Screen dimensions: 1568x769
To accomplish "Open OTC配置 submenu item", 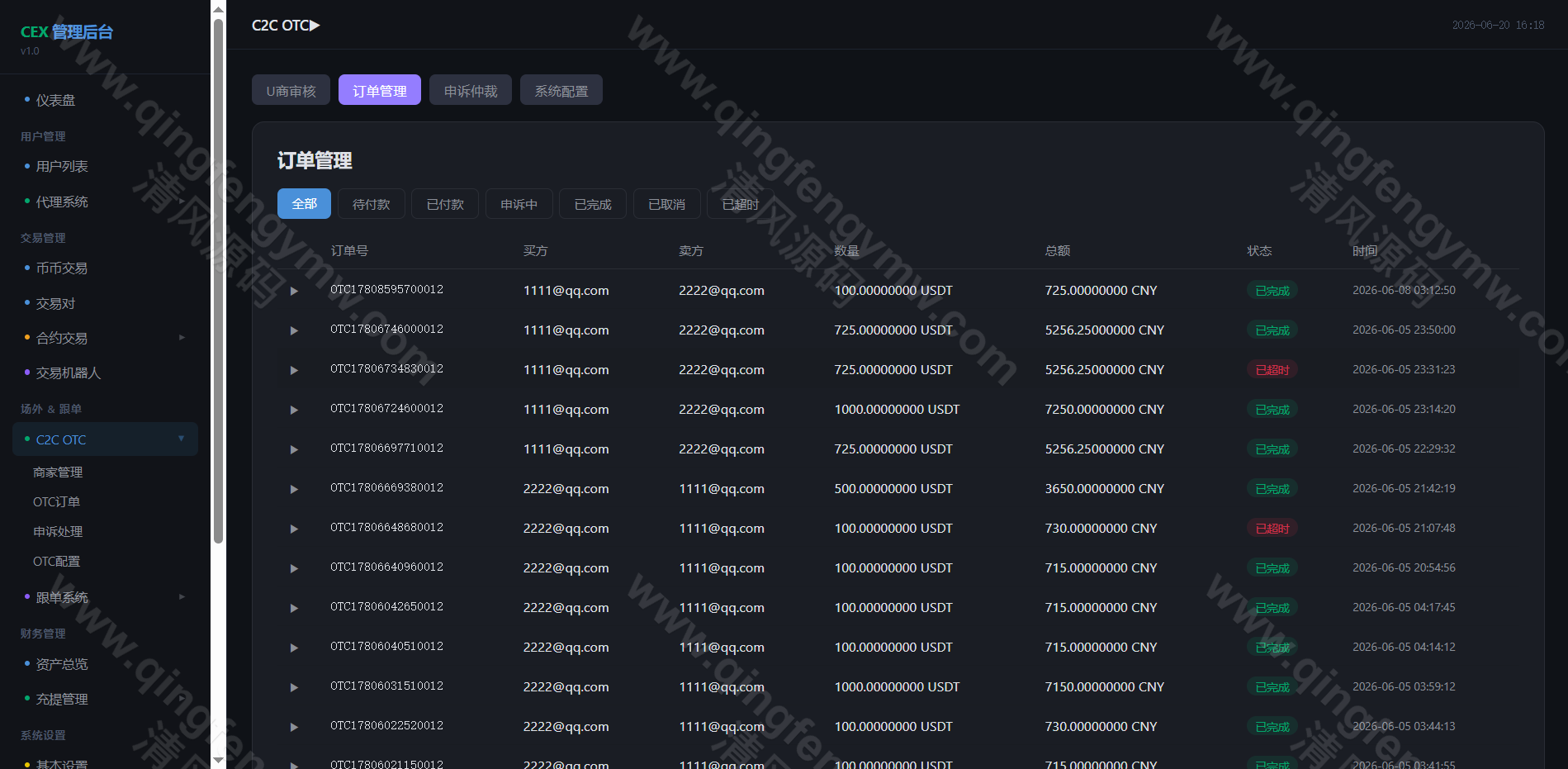I will [56, 562].
